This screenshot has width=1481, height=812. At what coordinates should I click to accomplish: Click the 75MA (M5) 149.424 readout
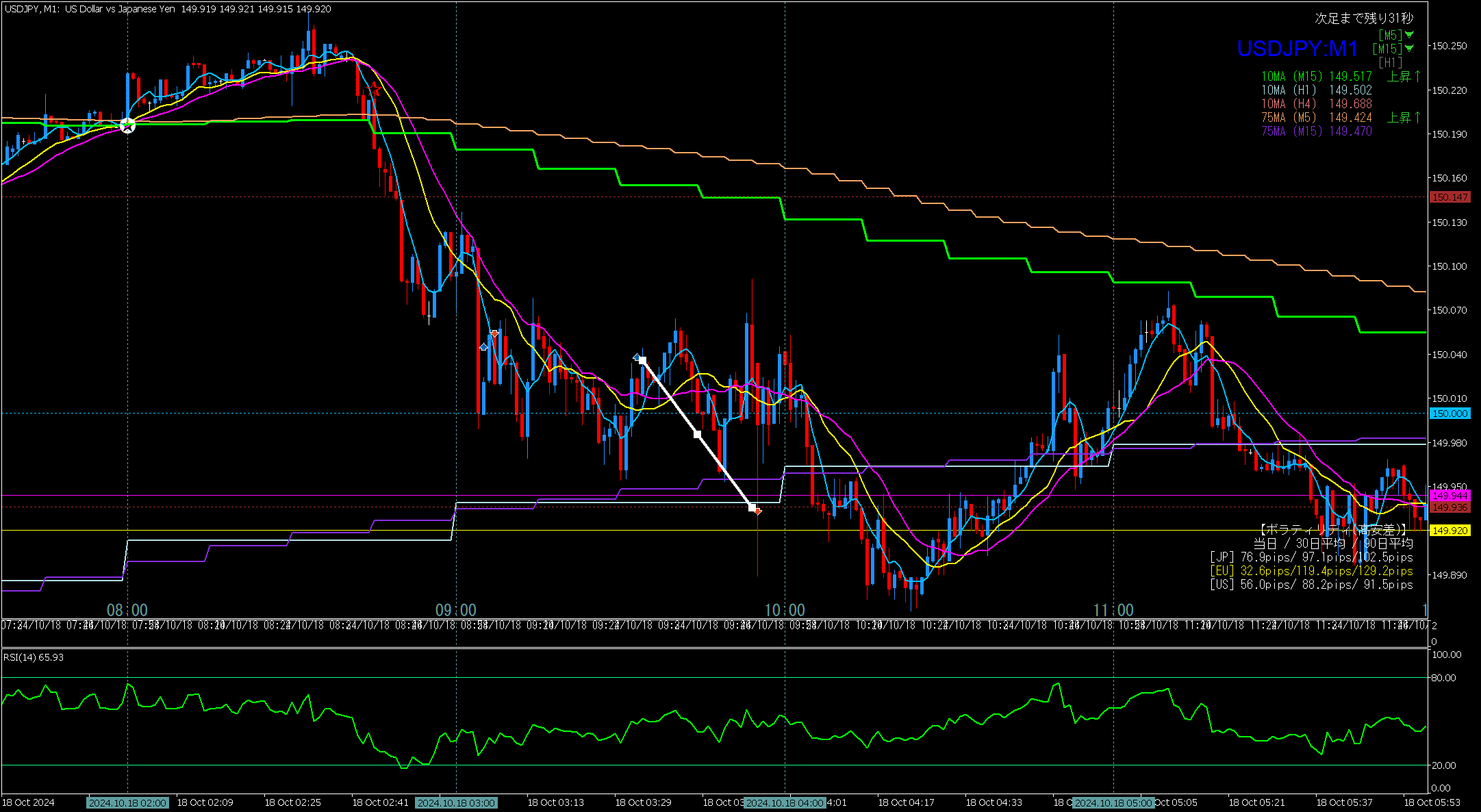coord(1317,118)
